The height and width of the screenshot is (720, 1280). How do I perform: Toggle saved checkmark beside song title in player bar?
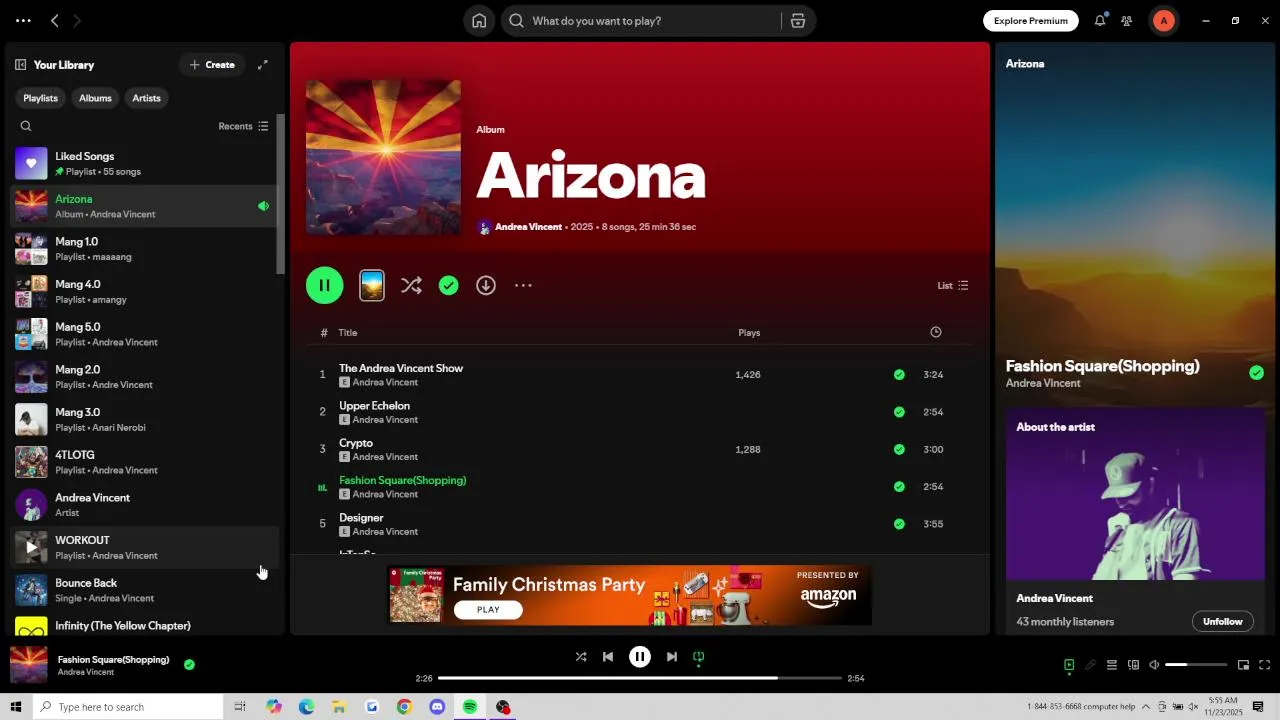tap(189, 664)
